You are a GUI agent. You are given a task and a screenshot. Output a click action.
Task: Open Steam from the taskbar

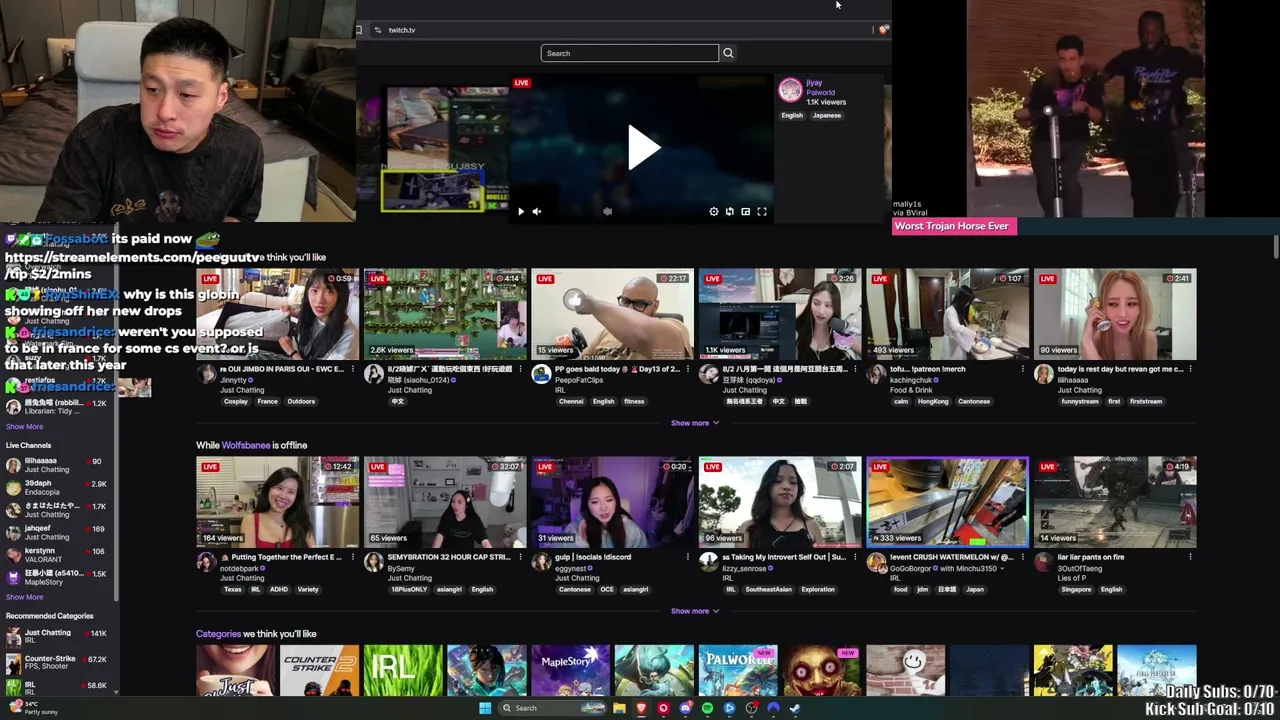pos(795,708)
